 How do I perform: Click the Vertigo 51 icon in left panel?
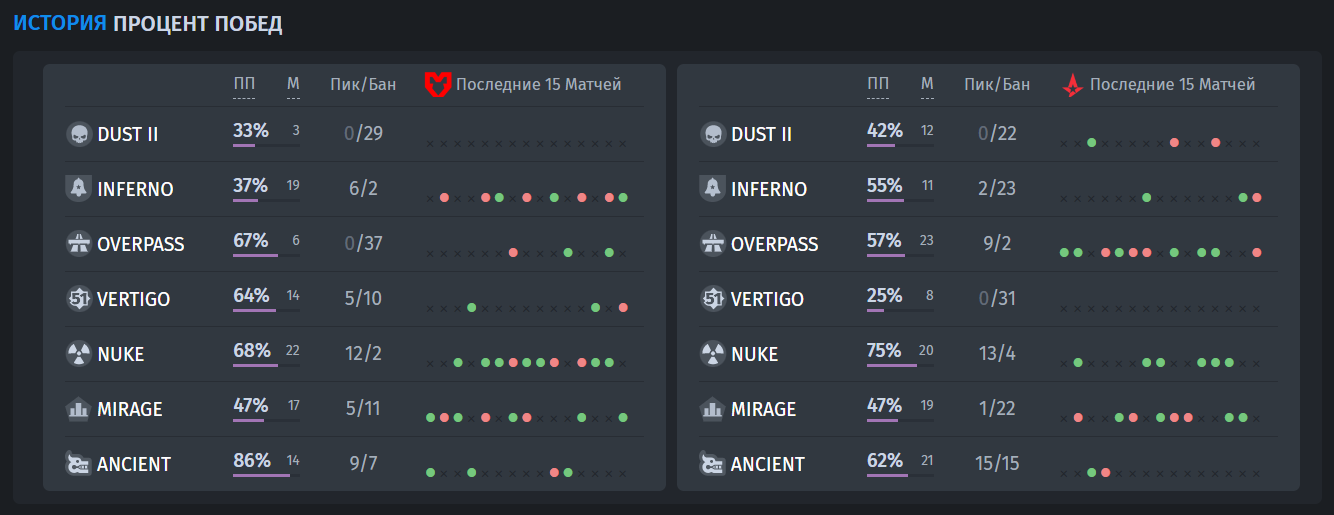(79, 299)
